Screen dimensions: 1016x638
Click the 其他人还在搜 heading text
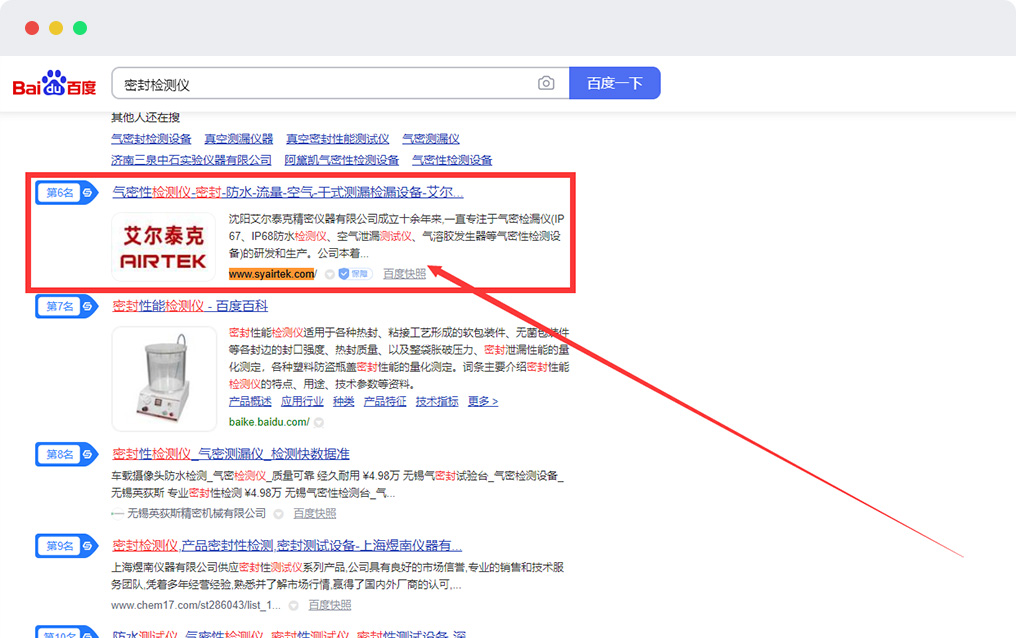tap(145, 117)
